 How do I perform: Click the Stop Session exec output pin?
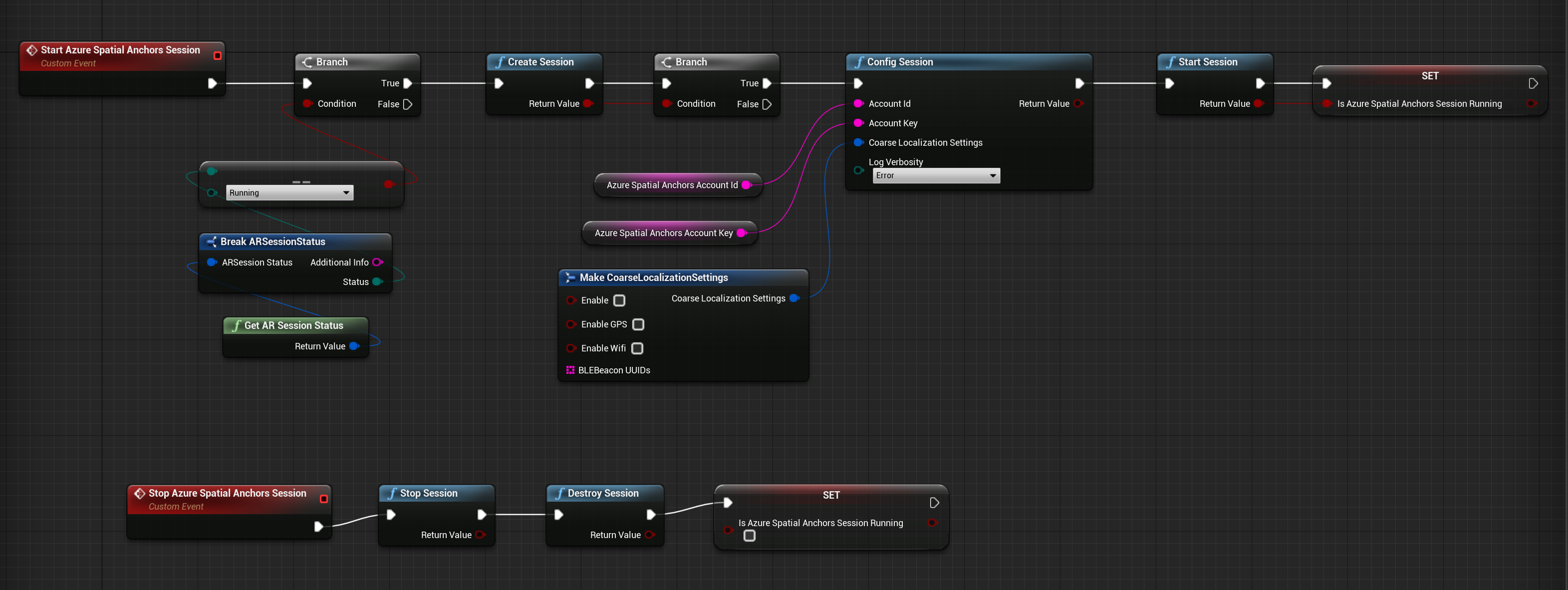pyautogui.click(x=482, y=515)
